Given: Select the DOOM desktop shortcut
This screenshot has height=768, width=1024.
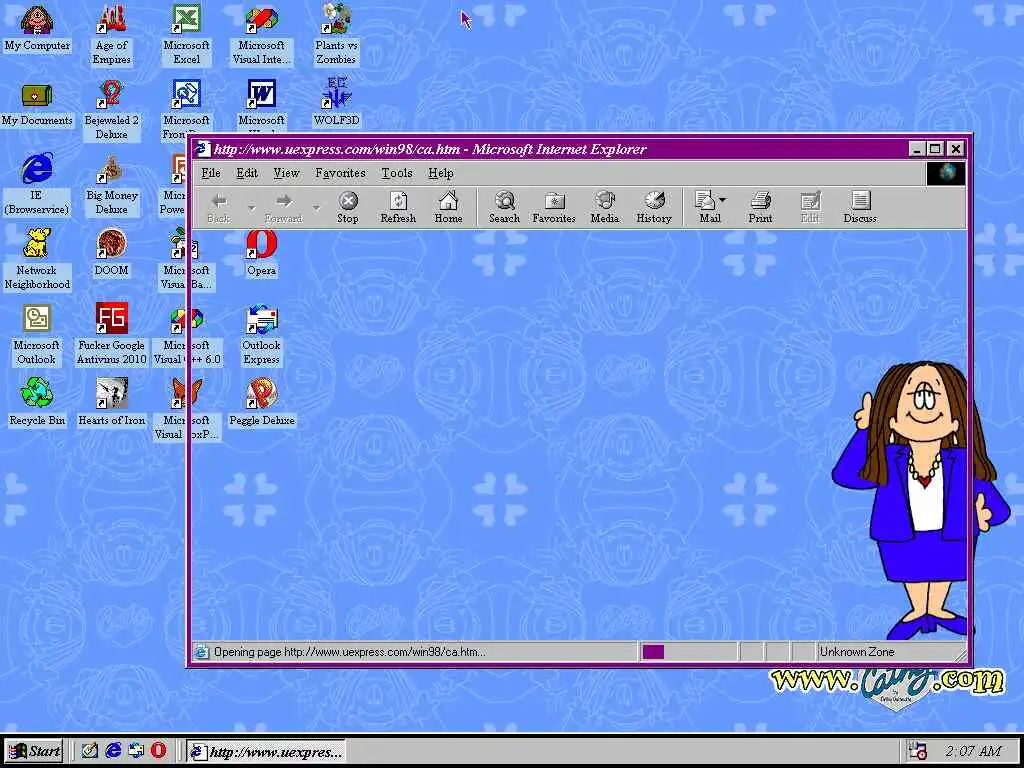Looking at the screenshot, I should click(x=111, y=255).
